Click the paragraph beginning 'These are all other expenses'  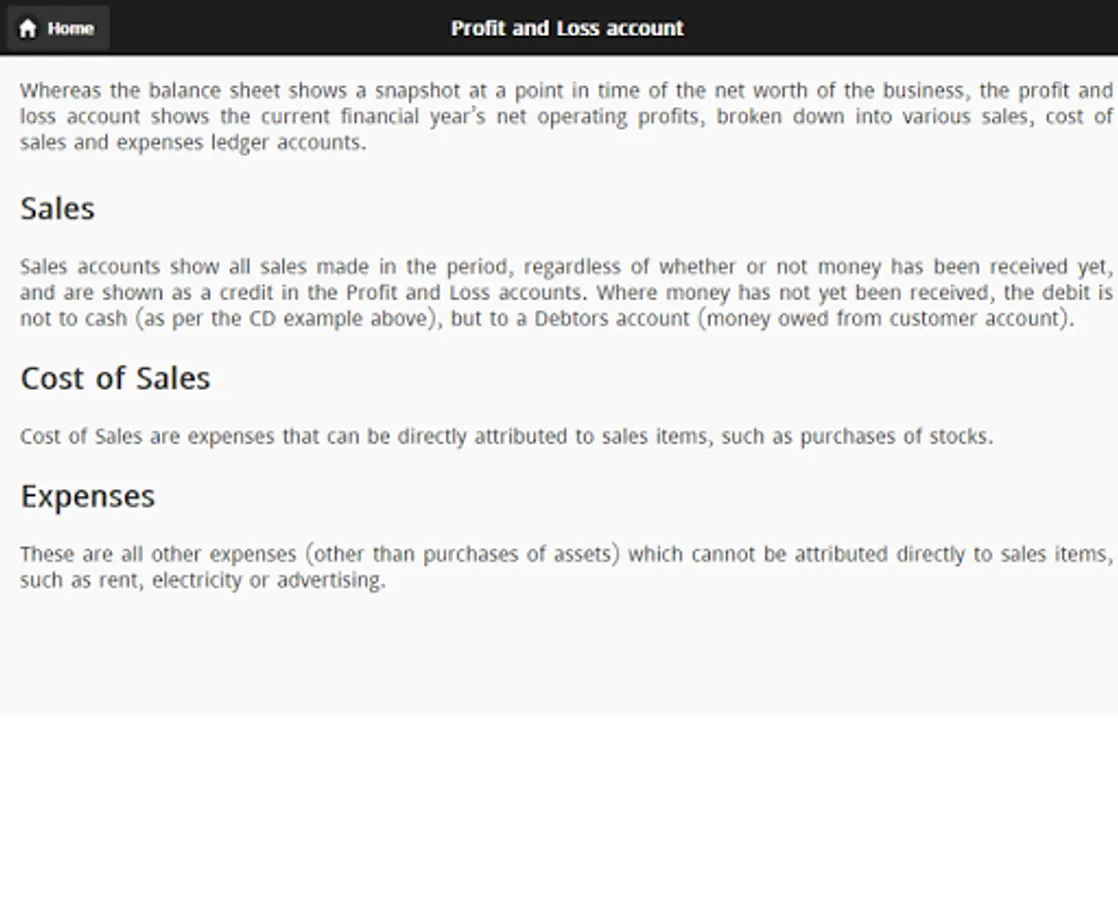pyautogui.click(x=566, y=567)
